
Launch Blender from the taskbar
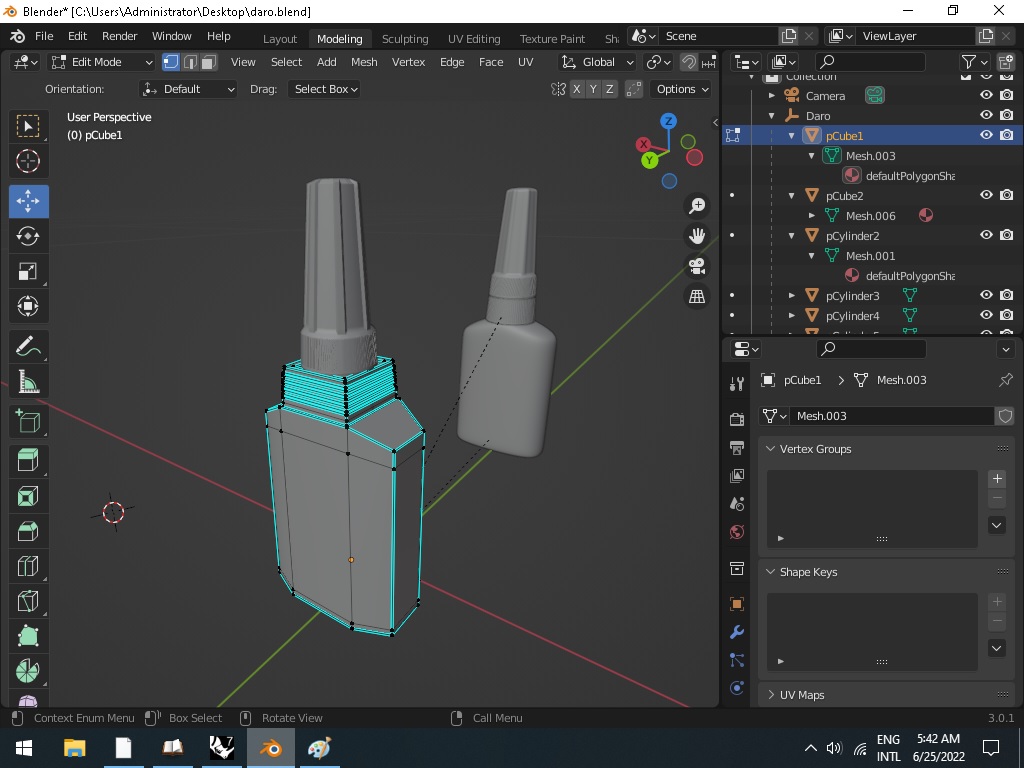270,747
